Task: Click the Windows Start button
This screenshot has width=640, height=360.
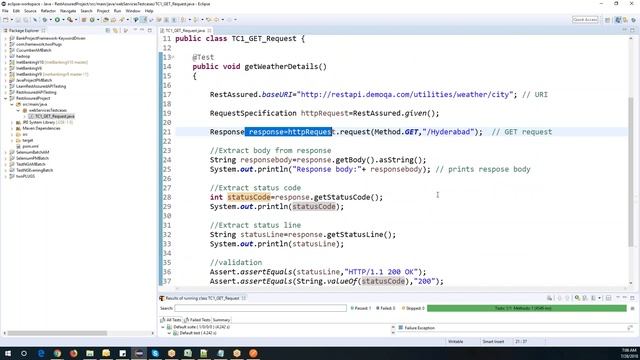Action: point(8,353)
